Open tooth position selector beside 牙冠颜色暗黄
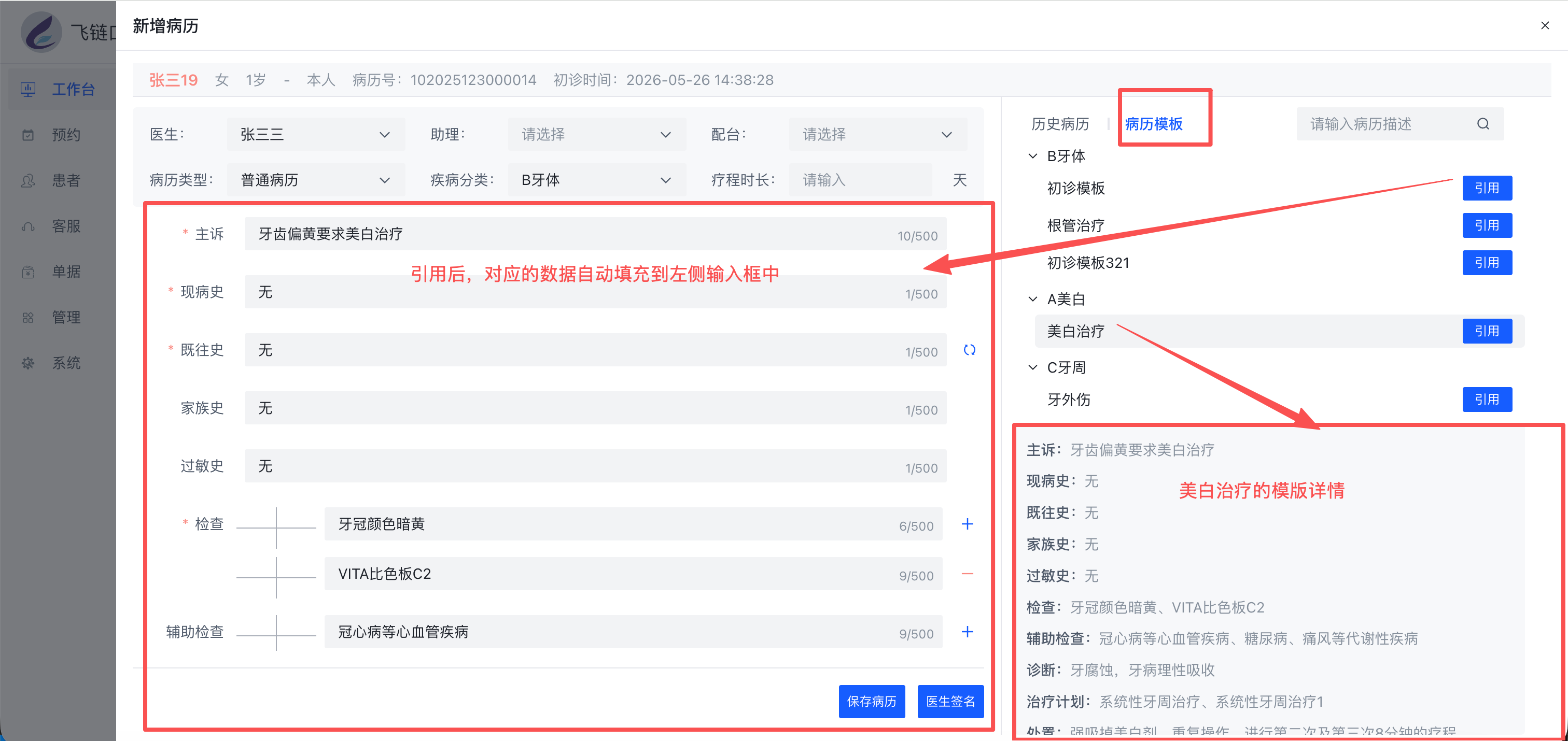Image resolution: width=1568 pixels, height=741 pixels. [276, 528]
